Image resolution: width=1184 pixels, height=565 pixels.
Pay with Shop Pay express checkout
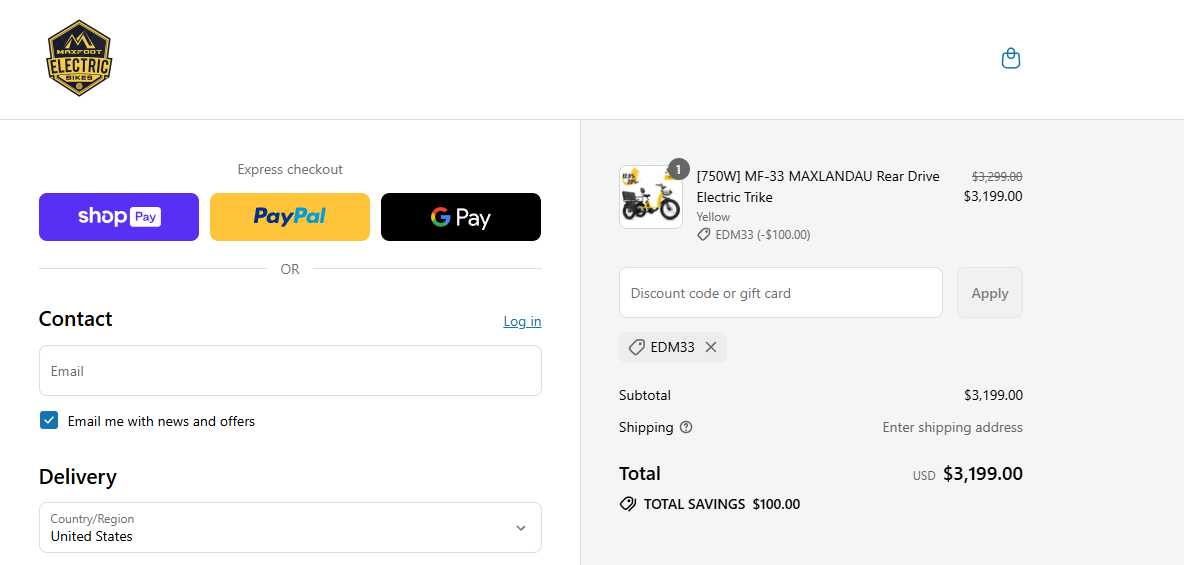point(119,217)
